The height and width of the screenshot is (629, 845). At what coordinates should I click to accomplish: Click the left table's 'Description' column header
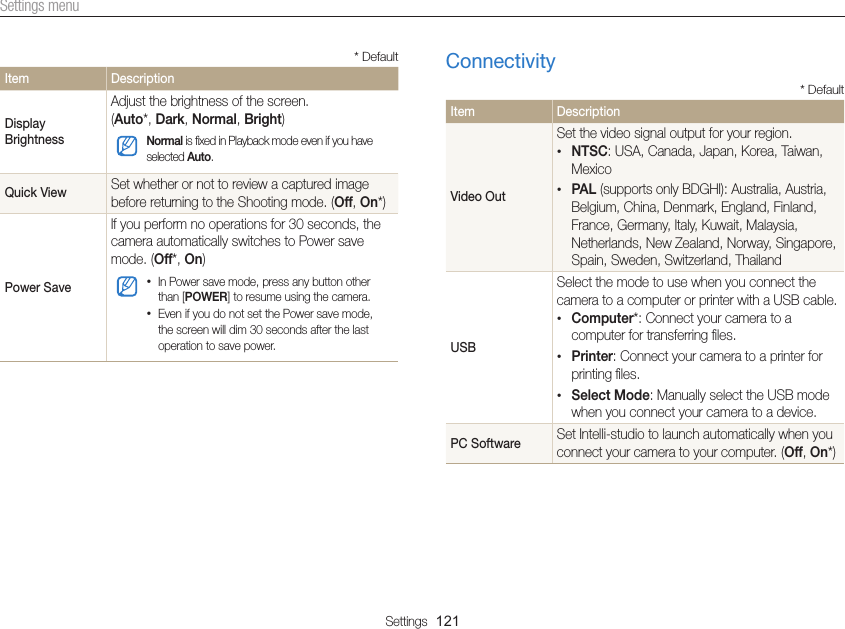coord(252,79)
